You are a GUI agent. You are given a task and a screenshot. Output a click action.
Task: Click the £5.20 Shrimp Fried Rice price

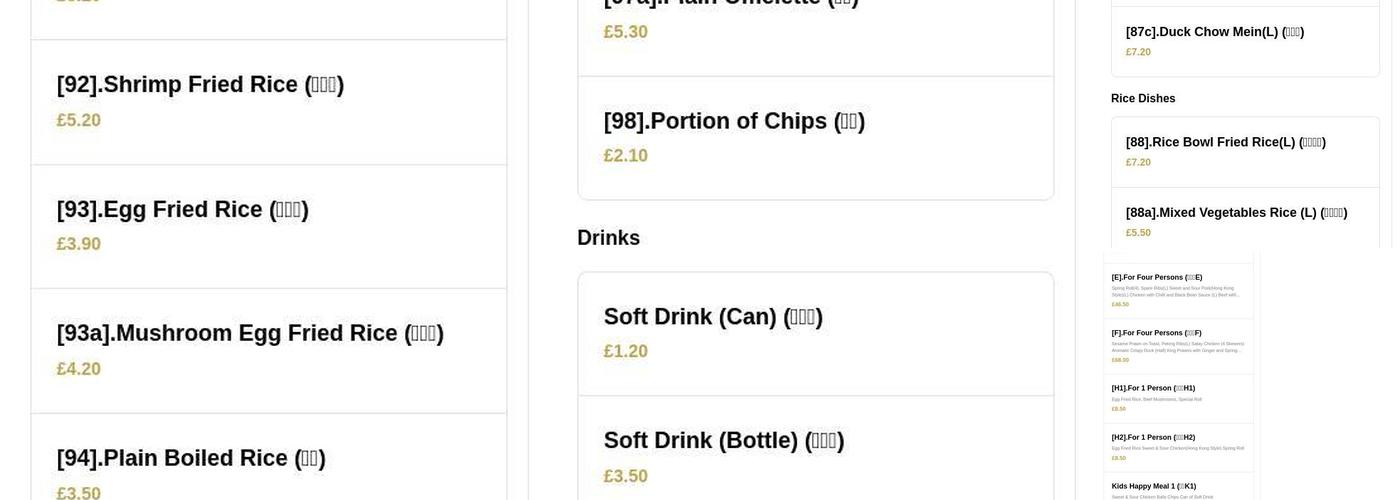79,121
